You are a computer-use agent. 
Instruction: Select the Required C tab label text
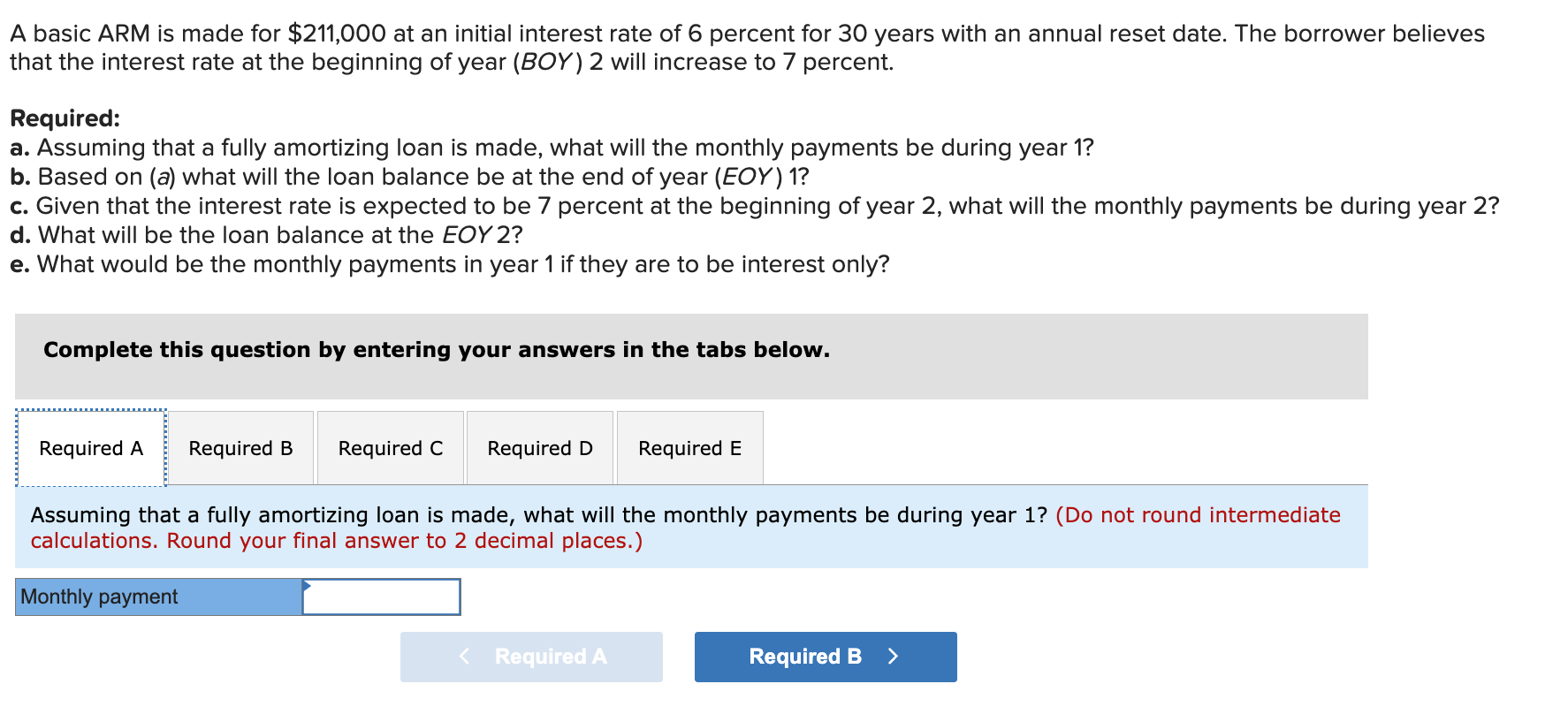click(x=391, y=448)
